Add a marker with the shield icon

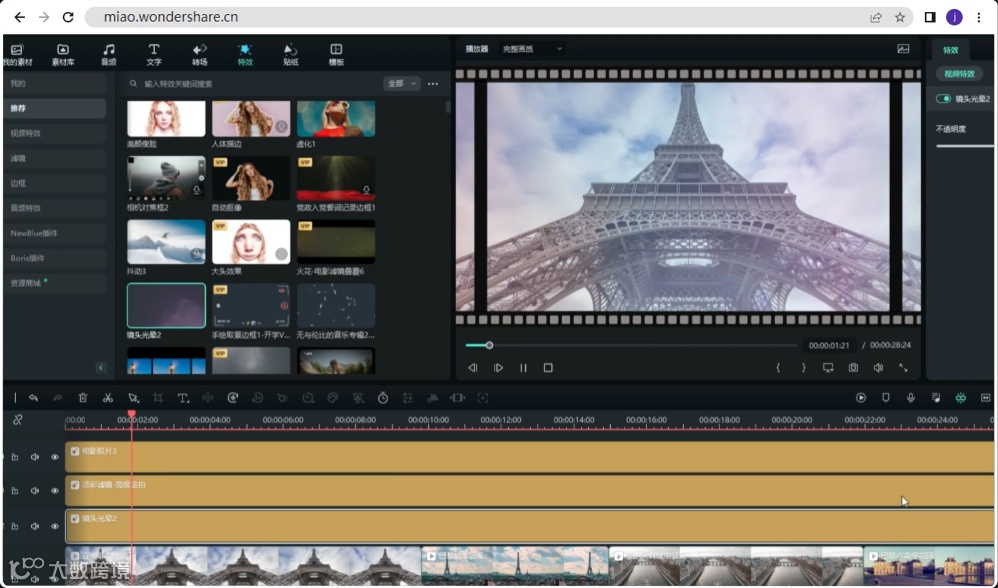(885, 398)
